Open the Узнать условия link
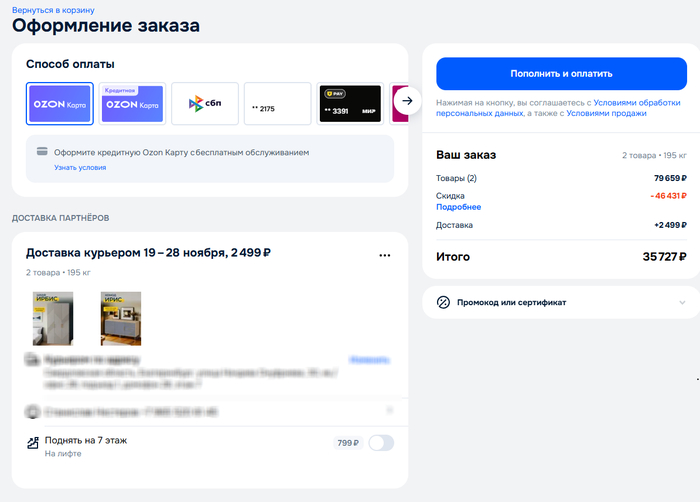The image size is (700, 502). tap(80, 168)
